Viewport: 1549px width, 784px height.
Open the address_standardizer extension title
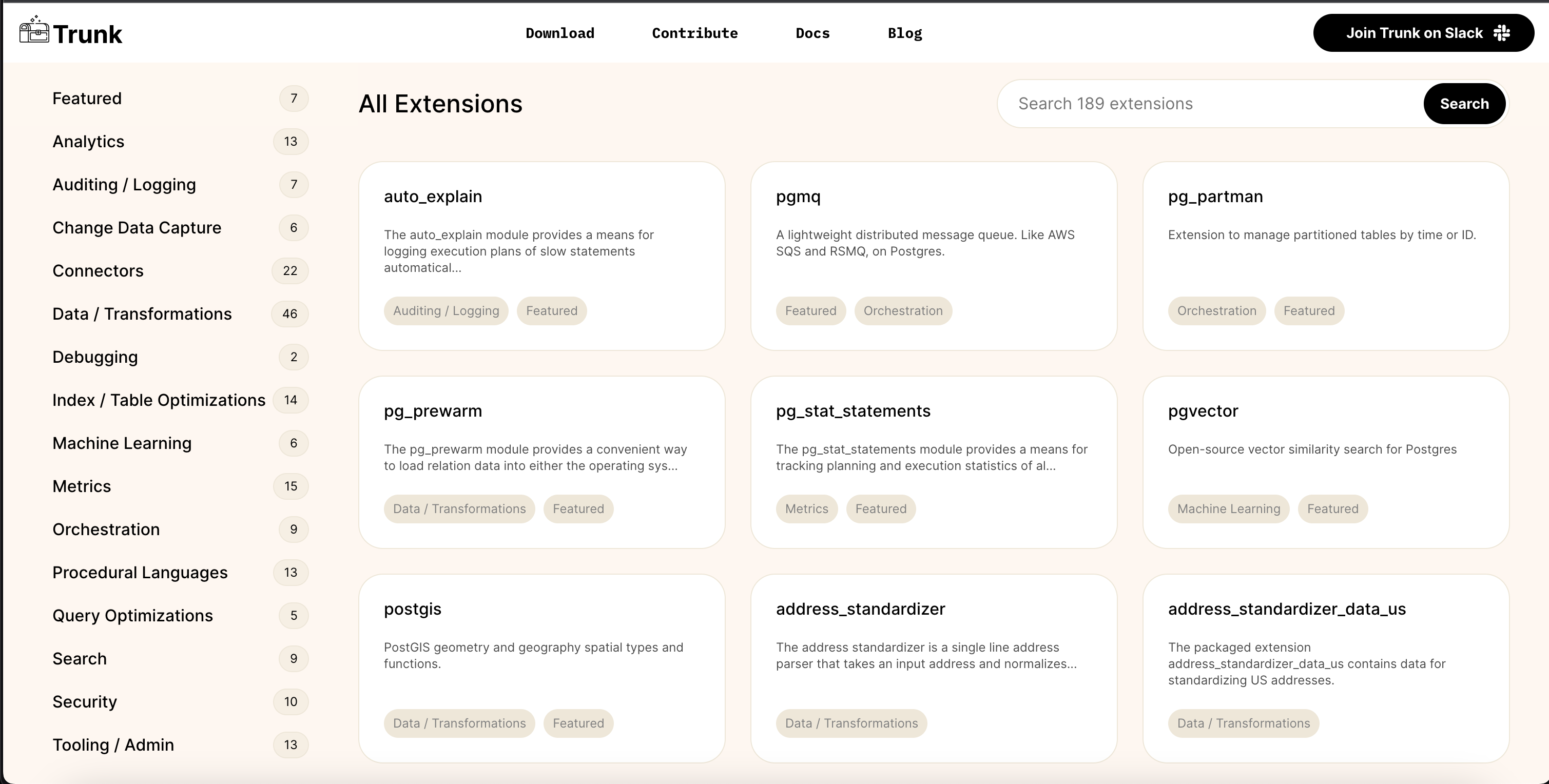(861, 609)
